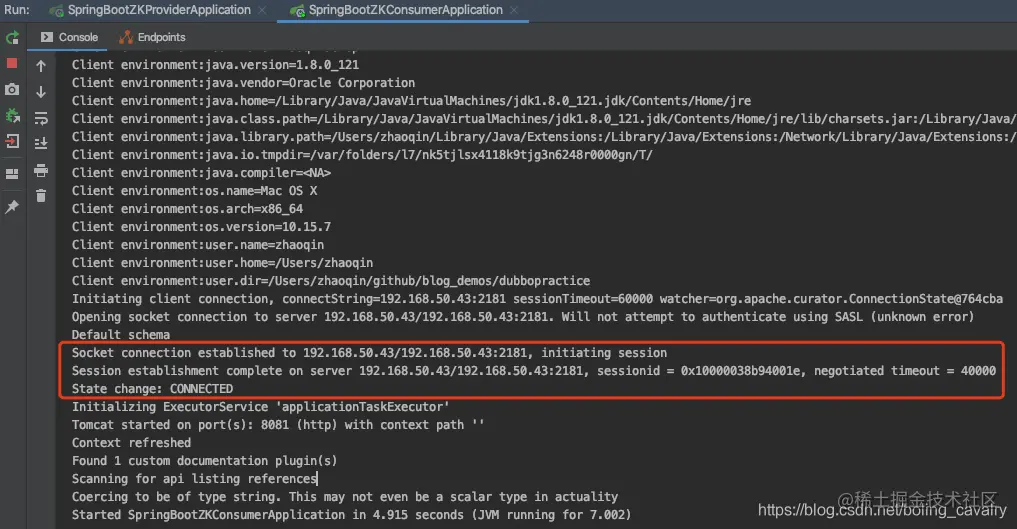Viewport: 1017px width, 529px height.
Task: Close the SpringBootZKProviderApplication tab
Action: (262, 10)
